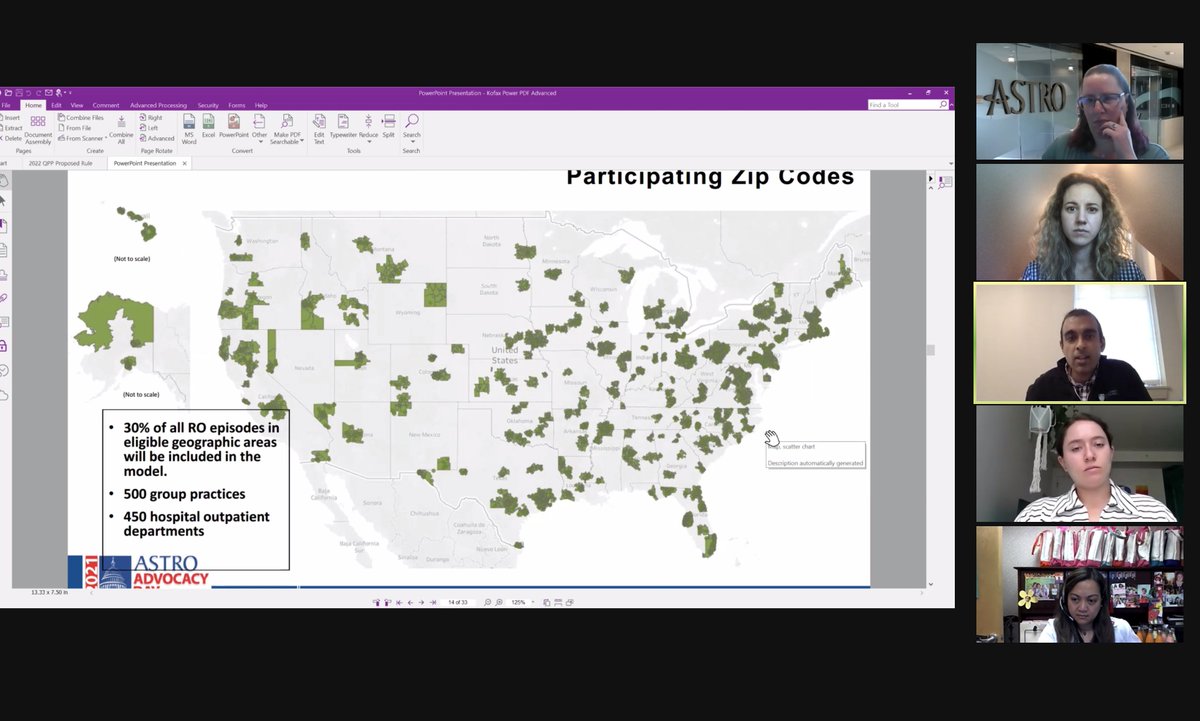Switch to the View ribbon tab
Screen dimensions: 1200x721
click(x=77, y=105)
